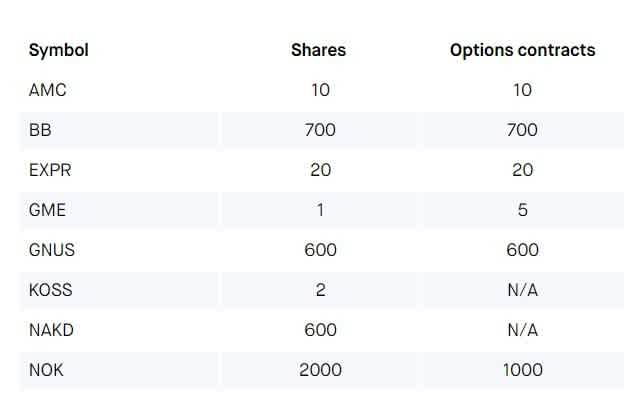Screen dimensions: 636x419
Task: Select the AMC symbol cell
Action: click(x=46, y=90)
